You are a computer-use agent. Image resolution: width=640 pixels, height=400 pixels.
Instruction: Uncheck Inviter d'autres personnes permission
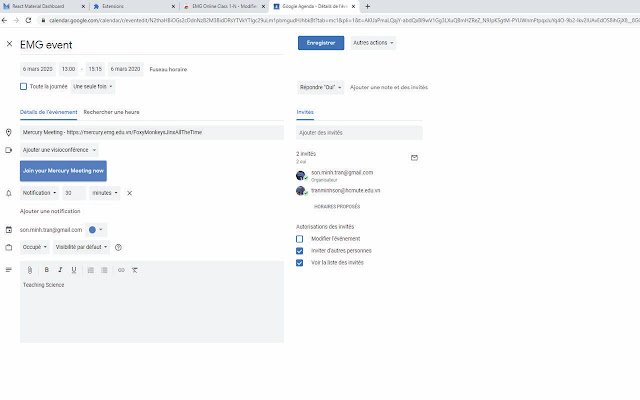pos(300,251)
